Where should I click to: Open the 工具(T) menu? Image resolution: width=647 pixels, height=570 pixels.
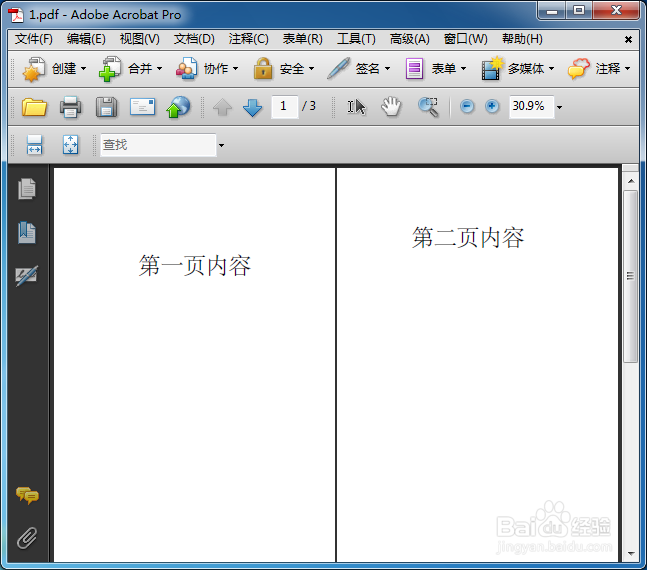356,39
